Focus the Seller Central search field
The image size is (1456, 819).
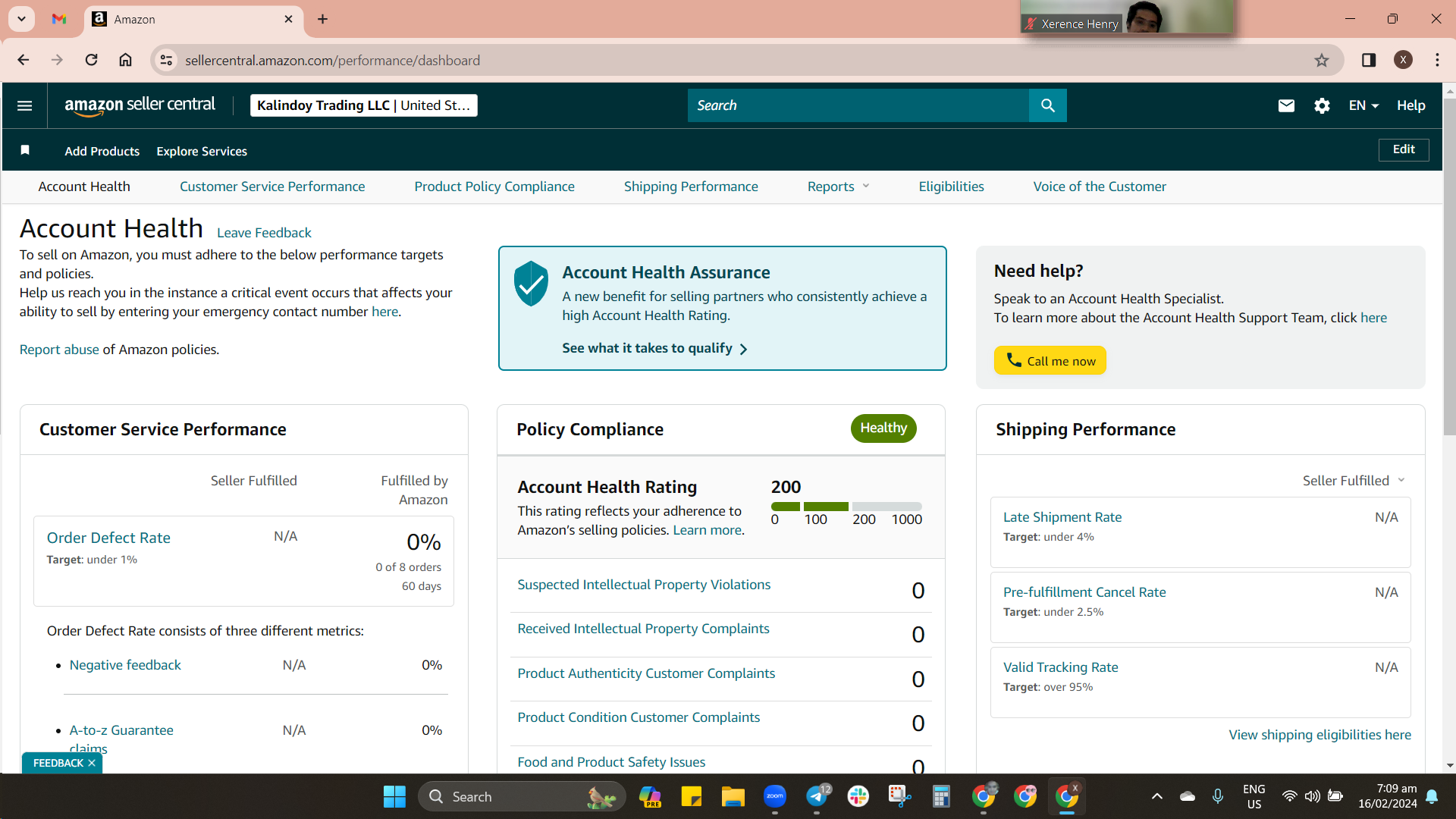[858, 105]
